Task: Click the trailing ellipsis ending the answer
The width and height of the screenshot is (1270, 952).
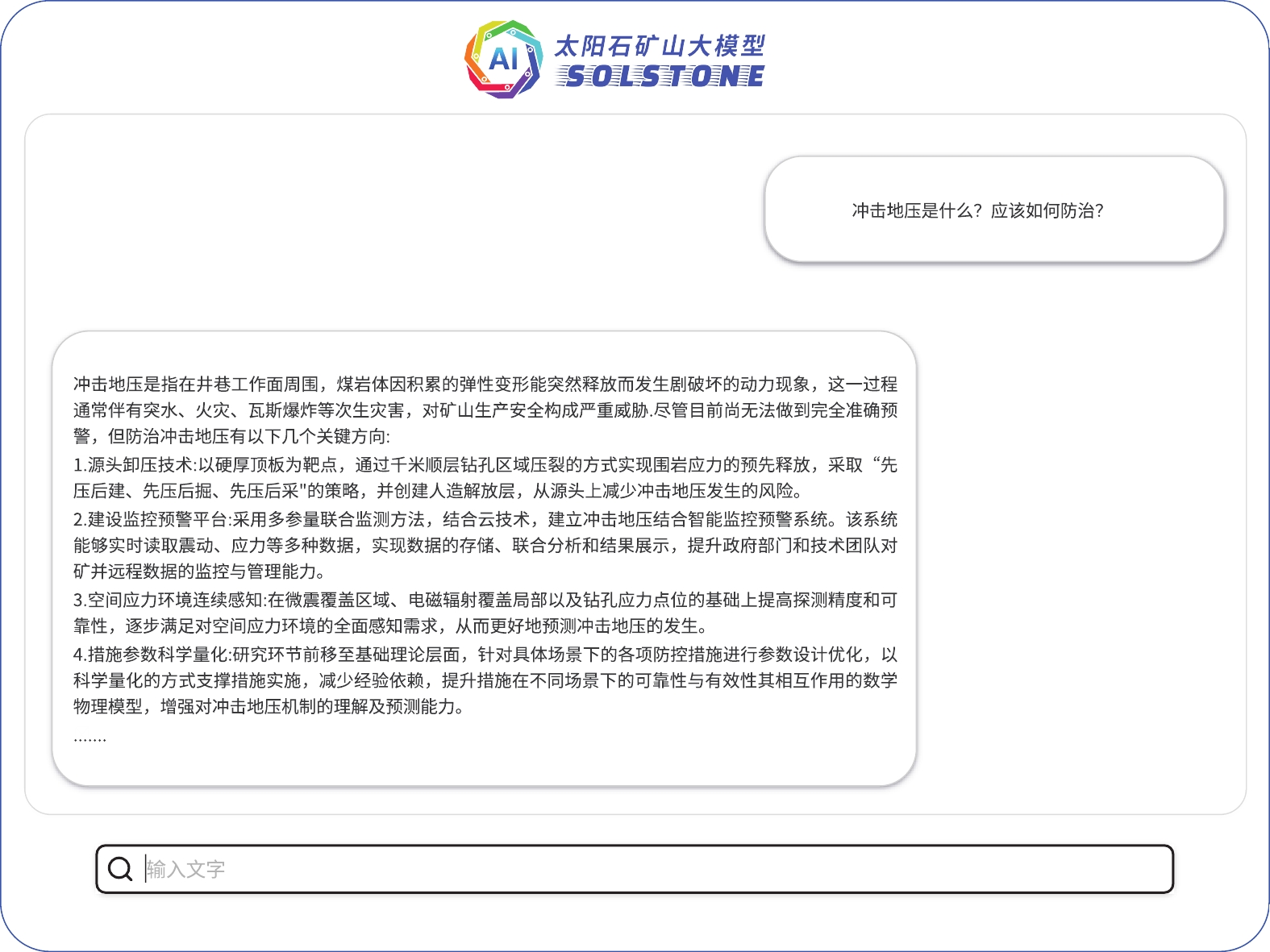Action: click(x=90, y=737)
